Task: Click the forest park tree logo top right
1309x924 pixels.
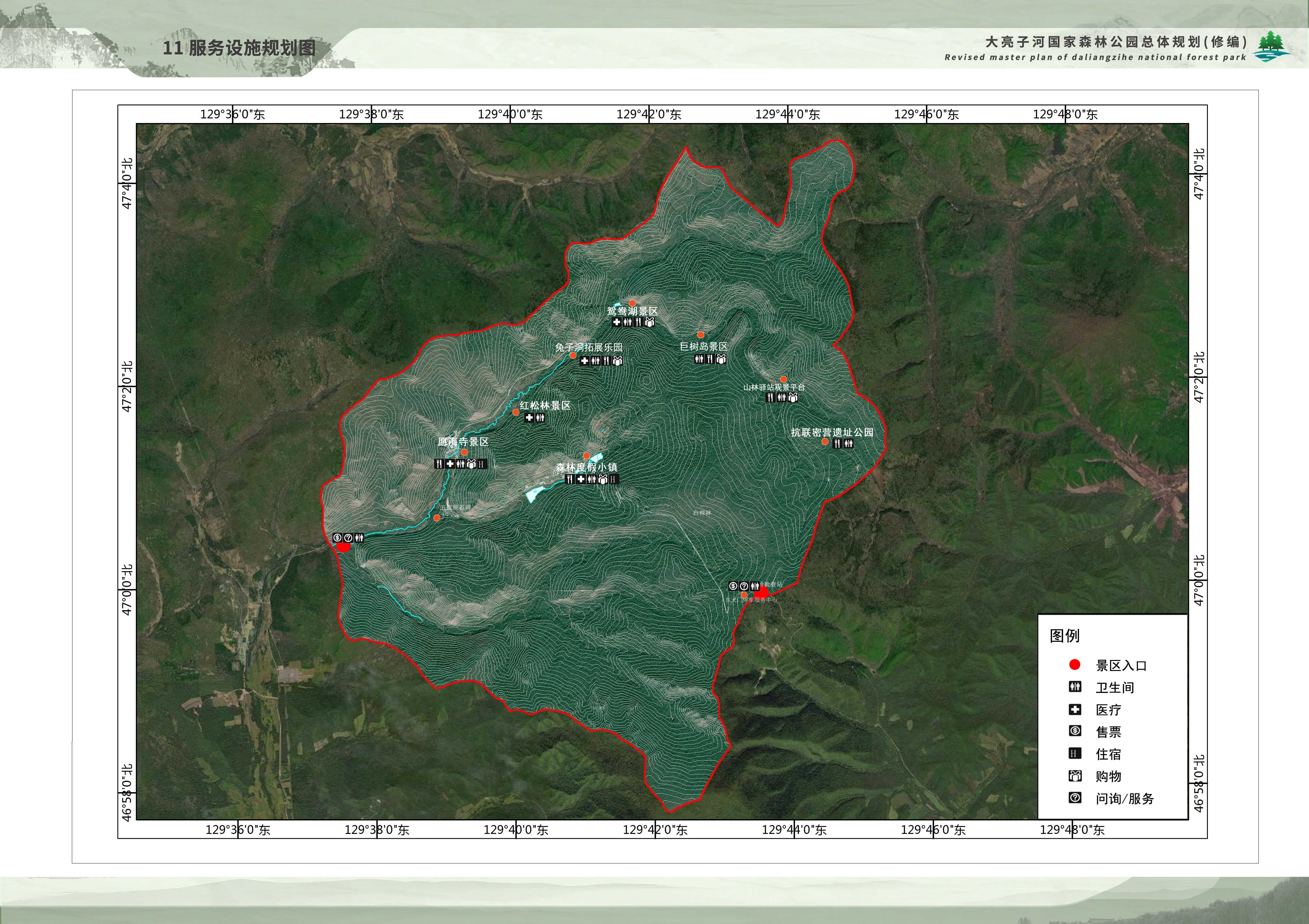Action: 1271,46
